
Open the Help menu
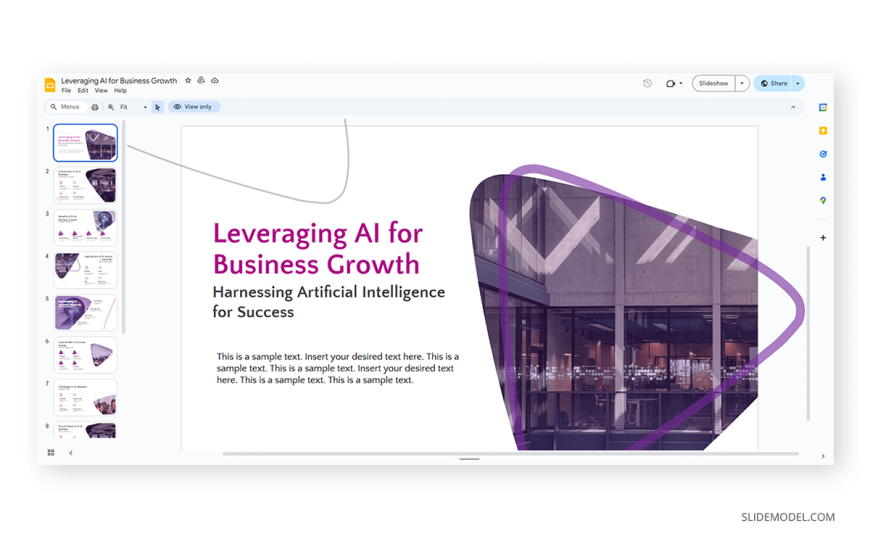tap(120, 91)
